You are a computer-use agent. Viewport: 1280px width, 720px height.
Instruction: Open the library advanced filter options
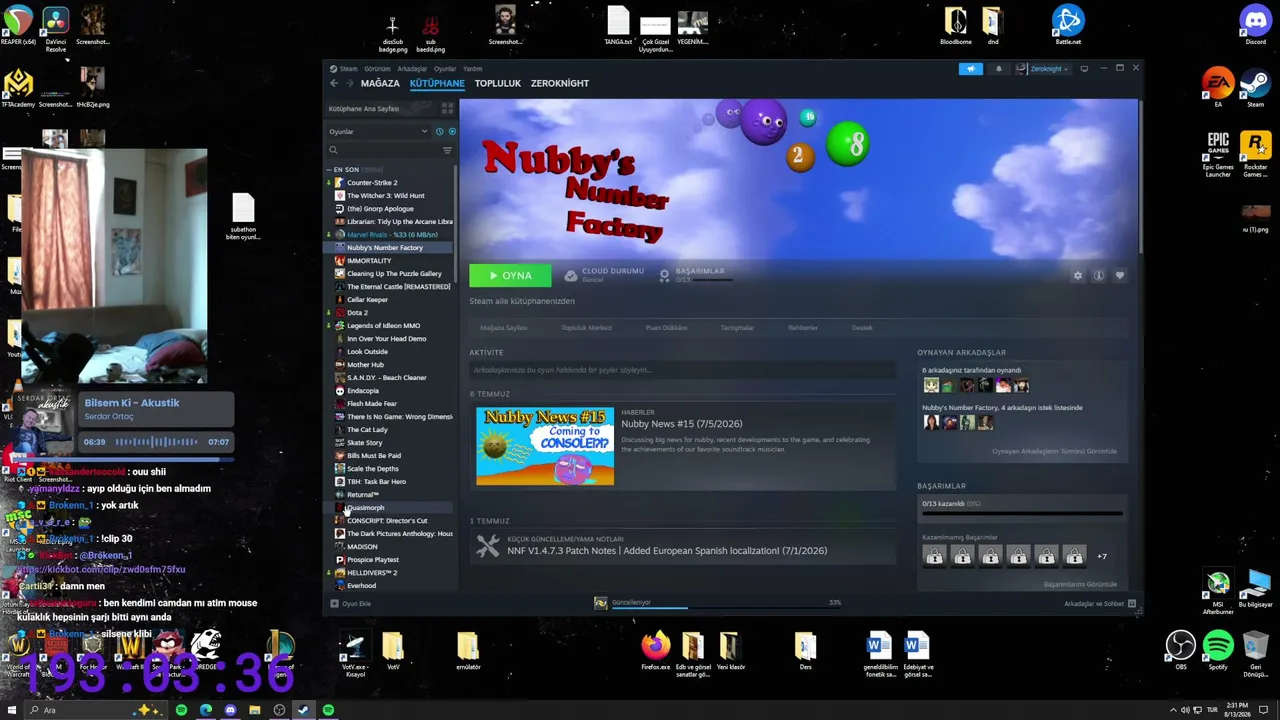tap(447, 150)
